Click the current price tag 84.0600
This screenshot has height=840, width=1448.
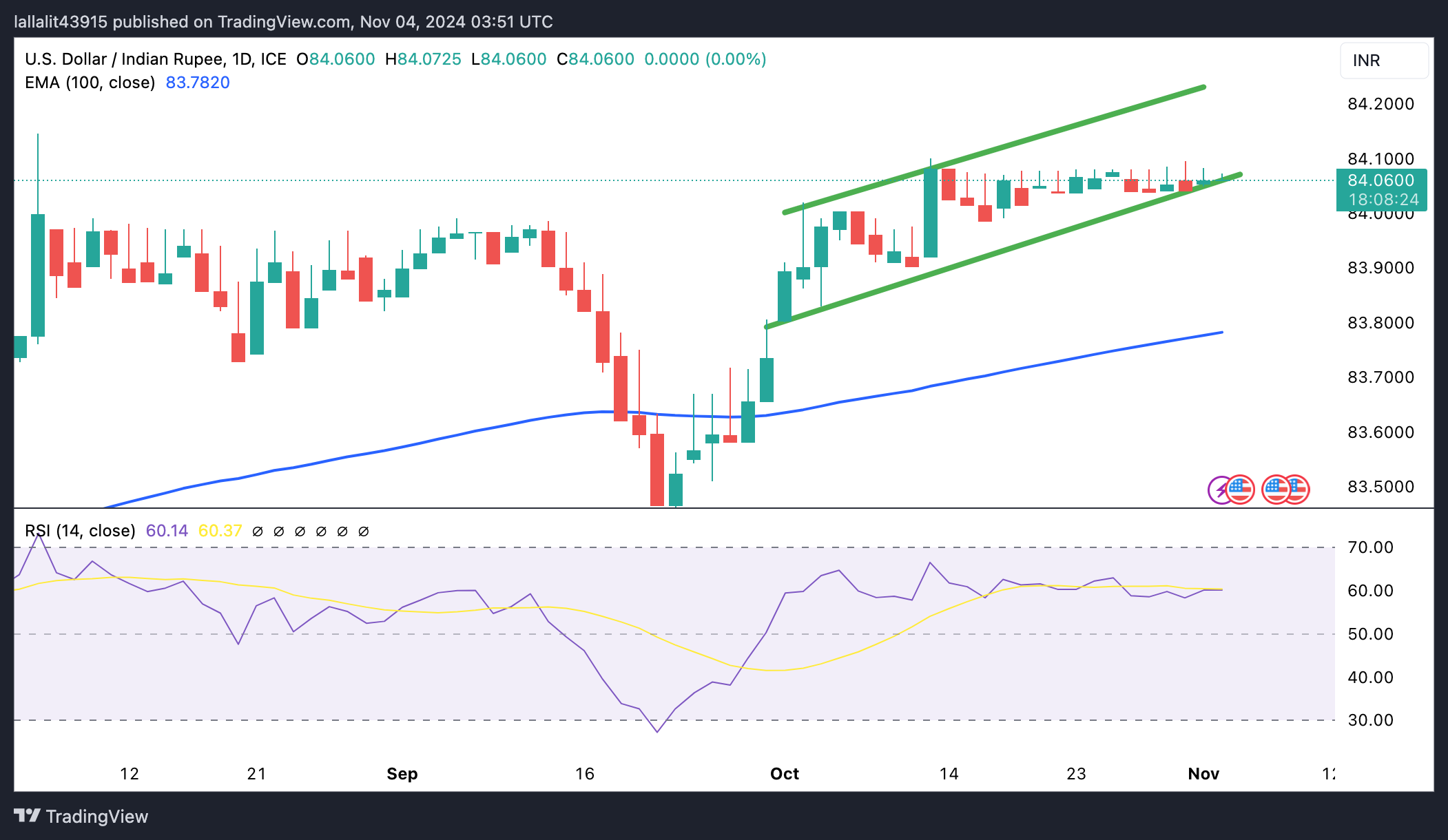click(x=1381, y=180)
